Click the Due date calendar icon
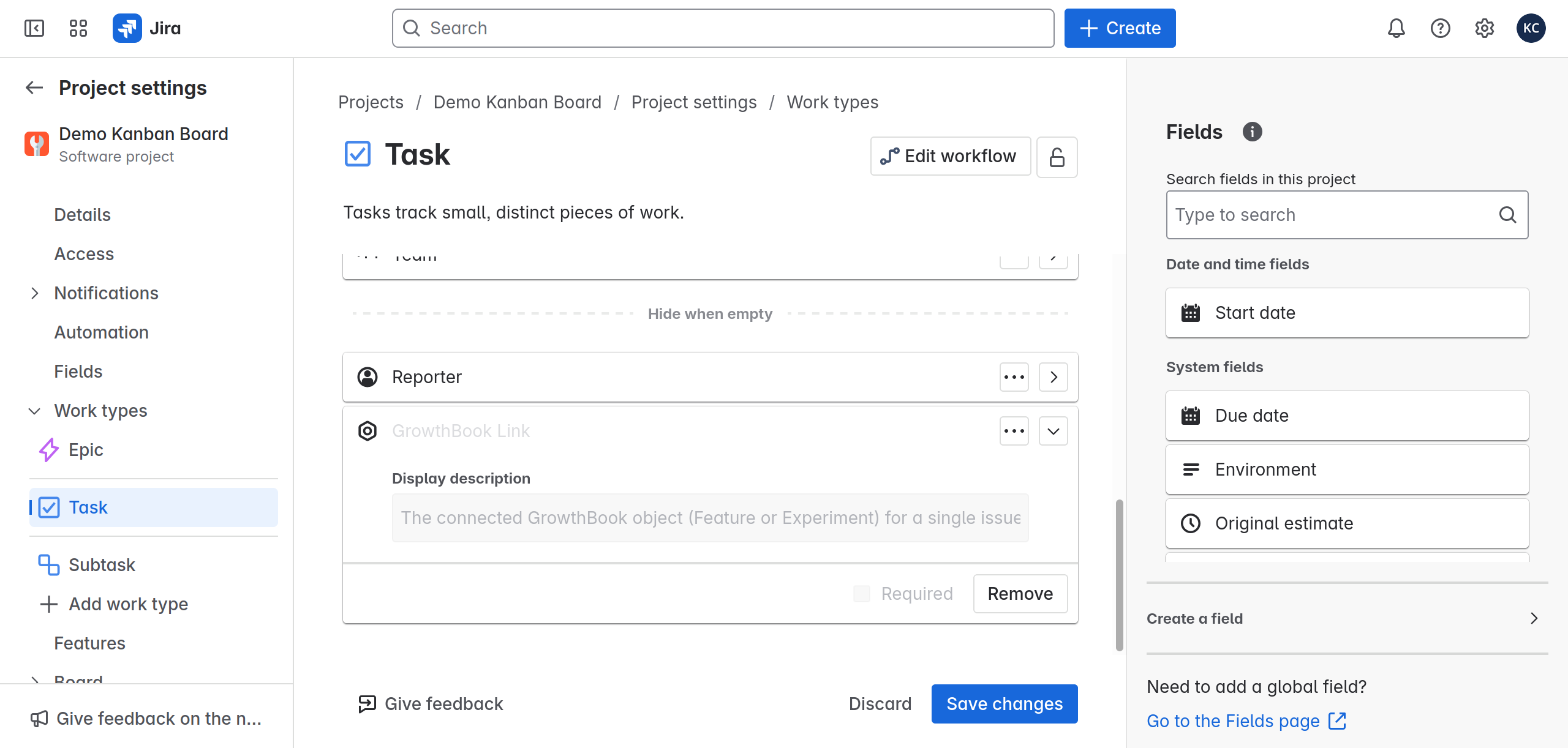 (x=1191, y=416)
